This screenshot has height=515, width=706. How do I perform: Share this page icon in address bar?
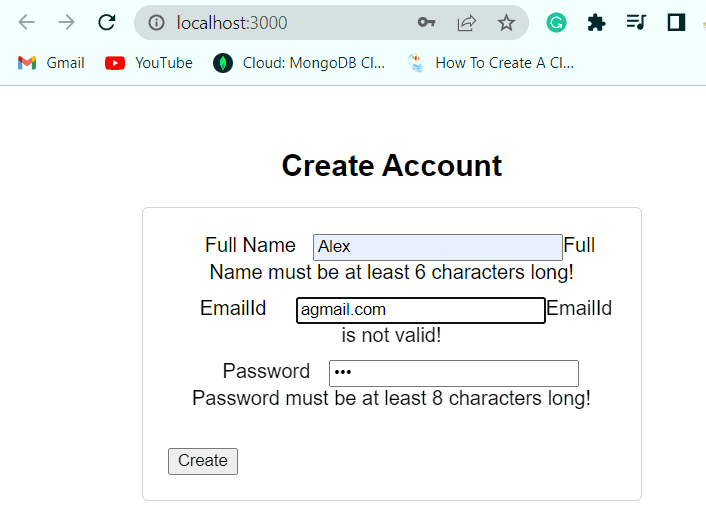click(466, 23)
